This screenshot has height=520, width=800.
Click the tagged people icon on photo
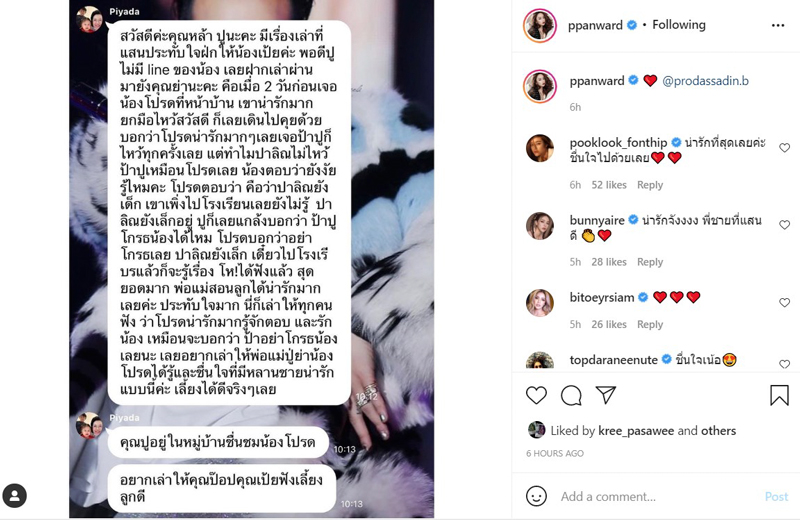15,496
